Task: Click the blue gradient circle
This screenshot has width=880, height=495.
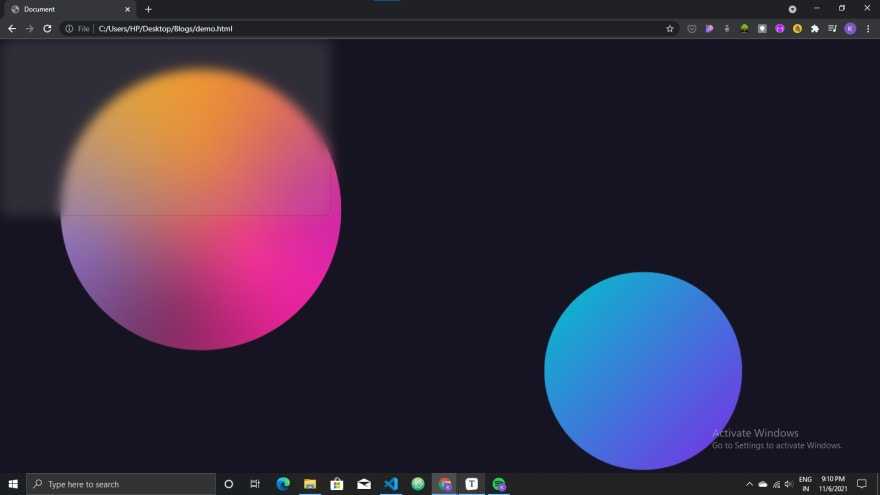Action: [643, 371]
